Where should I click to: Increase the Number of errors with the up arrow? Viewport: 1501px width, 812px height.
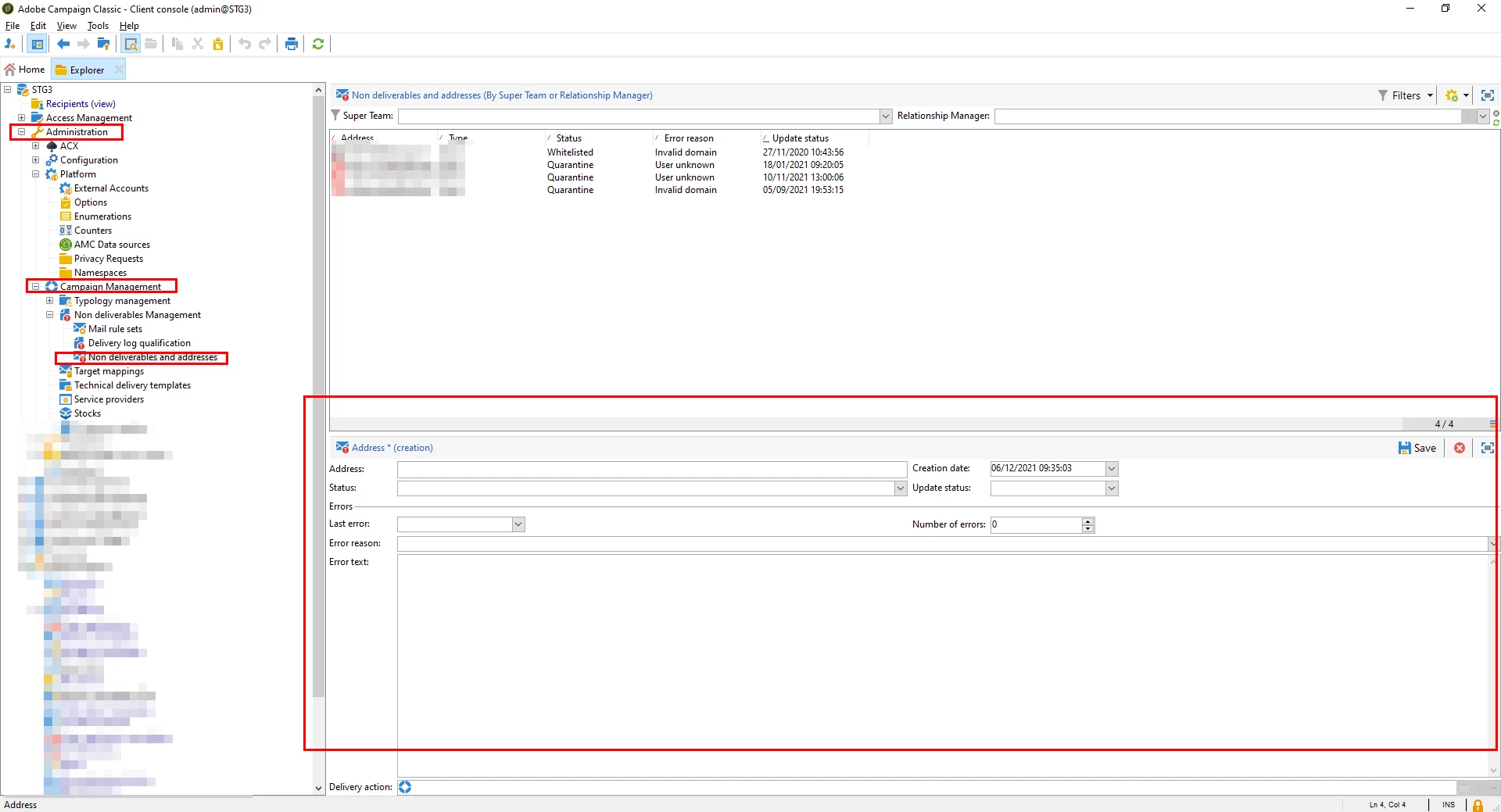click(x=1087, y=521)
